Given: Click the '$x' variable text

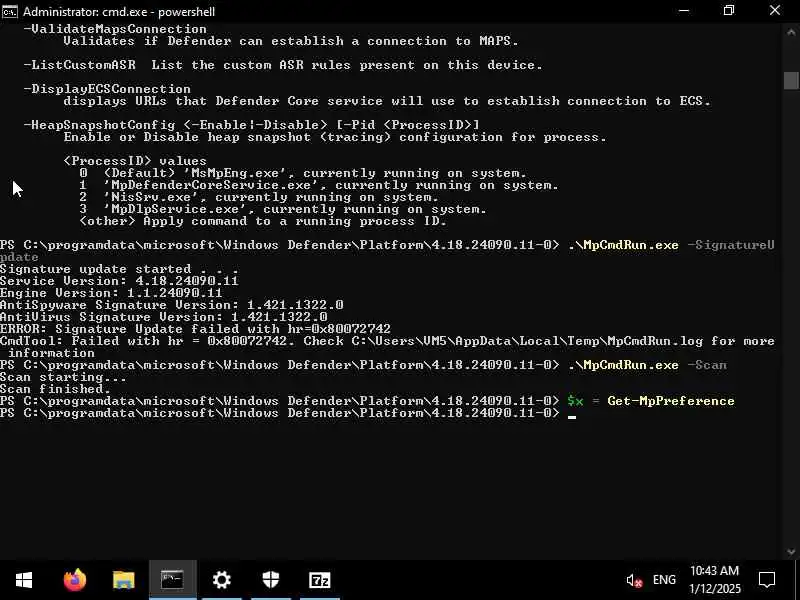Looking at the screenshot, I should click(x=575, y=401).
